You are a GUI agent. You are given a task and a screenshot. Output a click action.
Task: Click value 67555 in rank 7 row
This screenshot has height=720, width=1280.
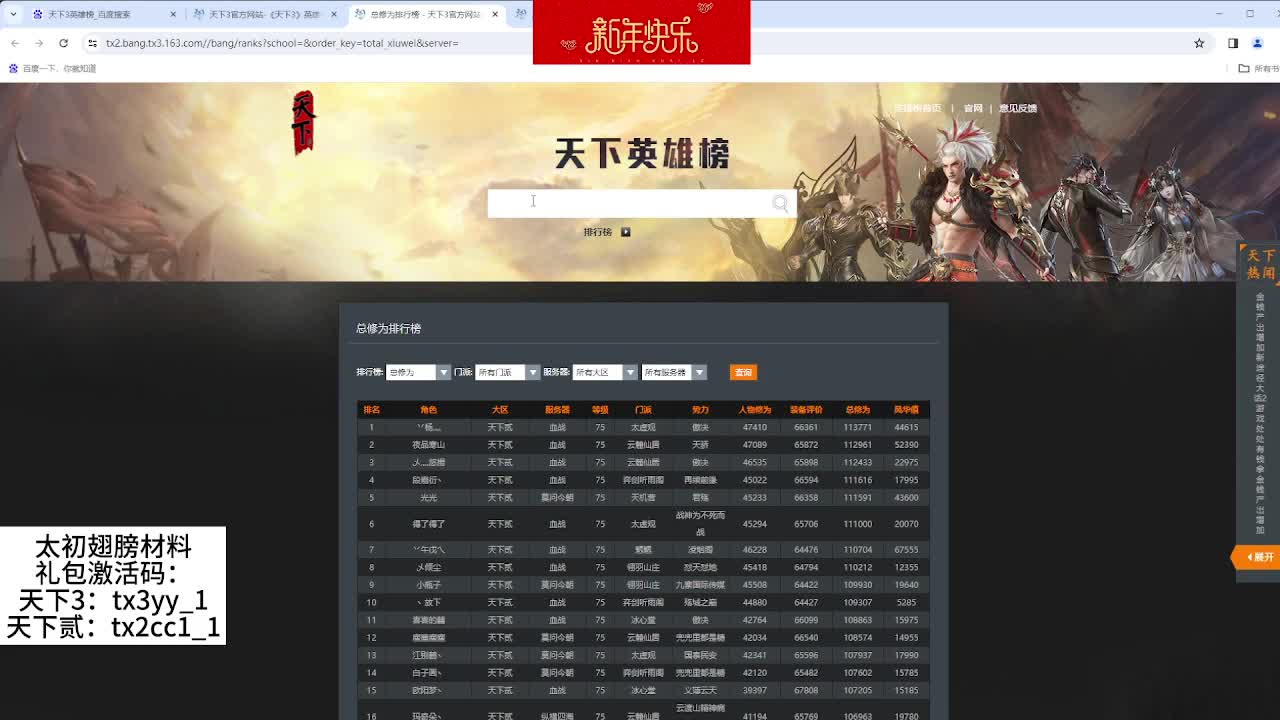pos(906,550)
